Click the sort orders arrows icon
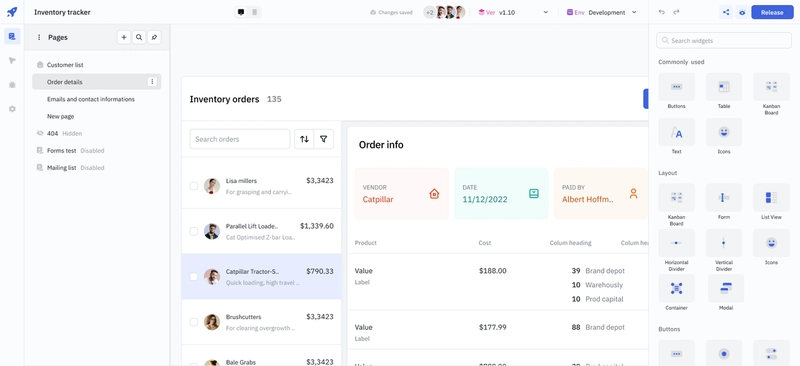The width and height of the screenshot is (800, 366). coord(304,139)
